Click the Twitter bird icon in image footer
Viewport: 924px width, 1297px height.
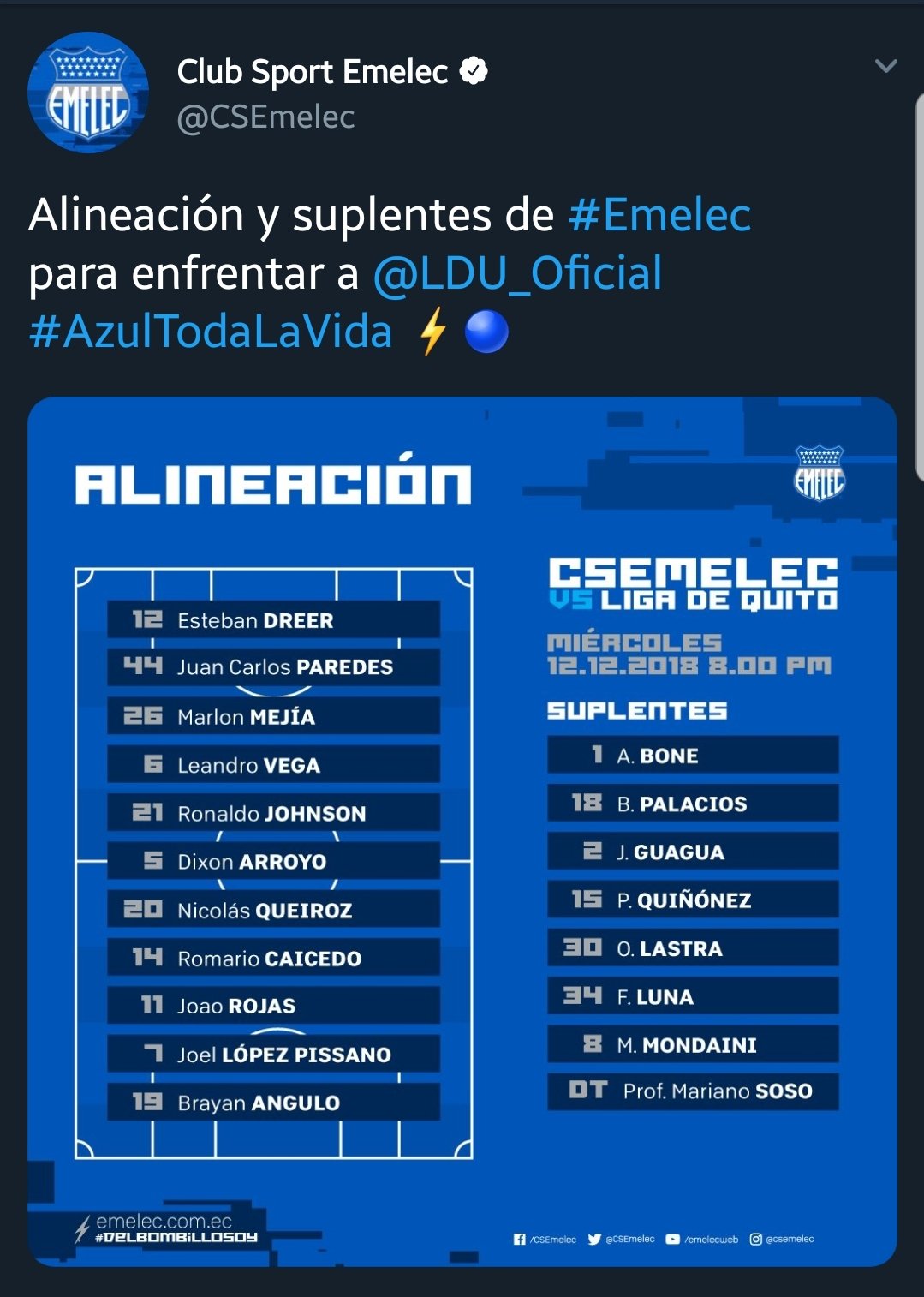click(x=594, y=1239)
